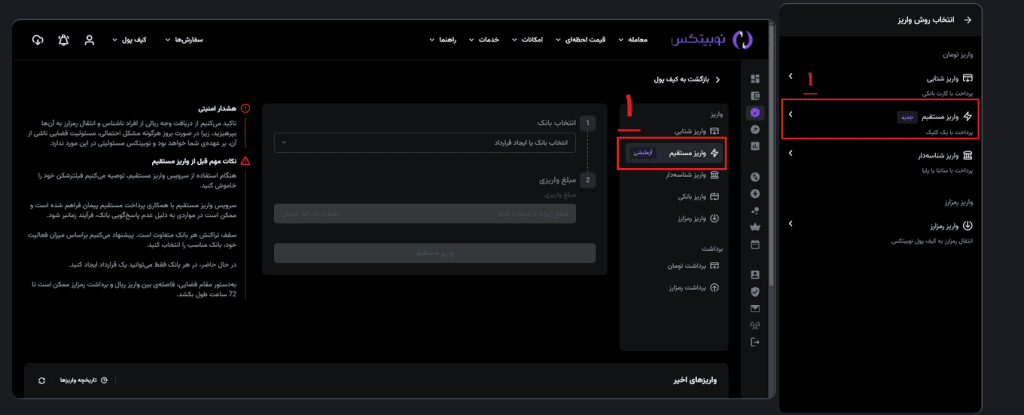
Task: Click the dashboard grid icon in sidebar
Action: point(755,79)
